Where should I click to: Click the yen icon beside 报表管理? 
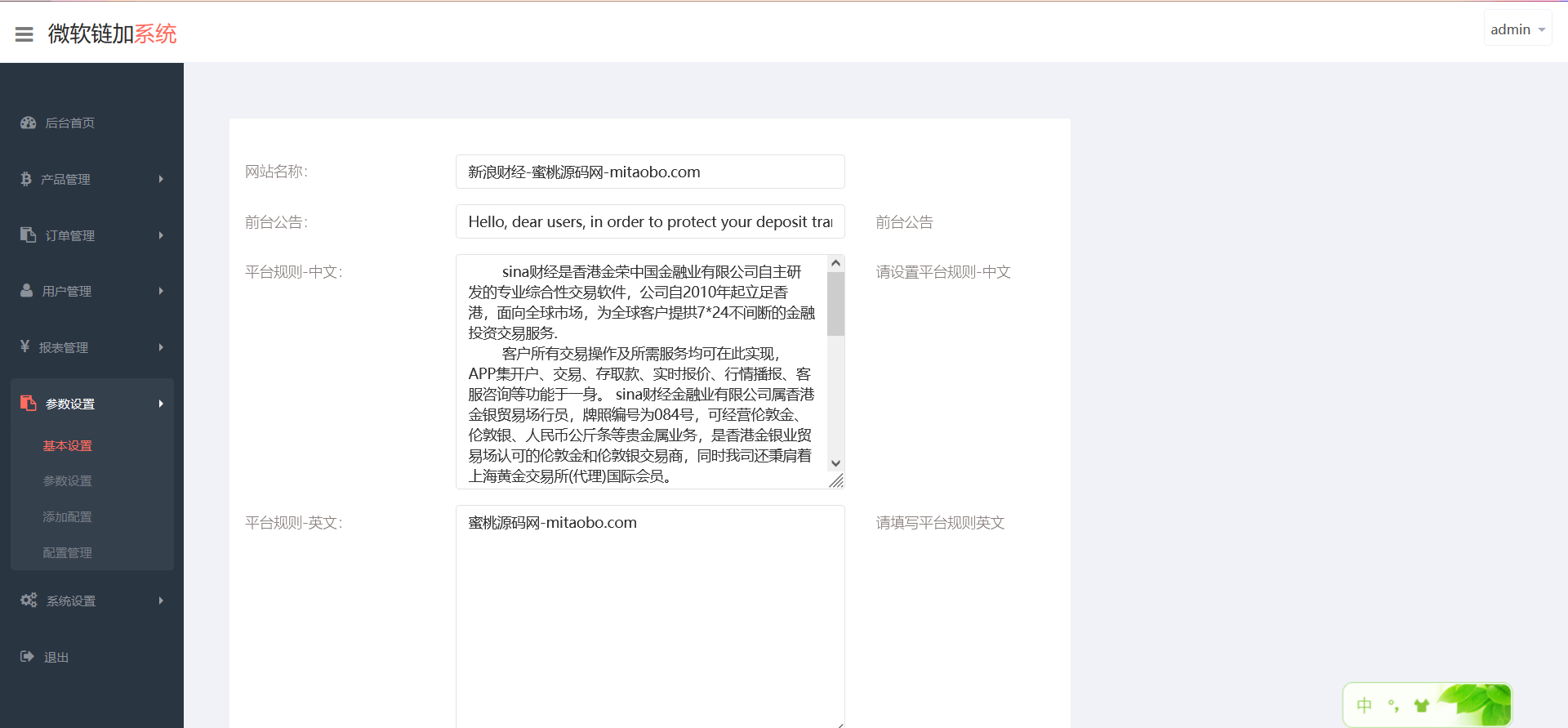[x=25, y=346]
